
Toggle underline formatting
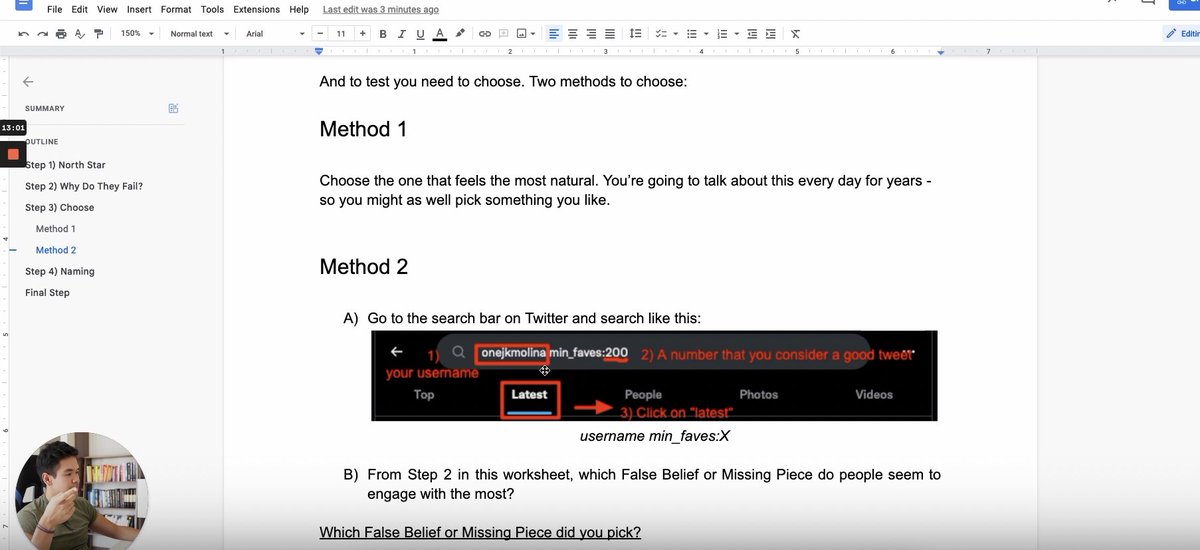click(x=420, y=34)
